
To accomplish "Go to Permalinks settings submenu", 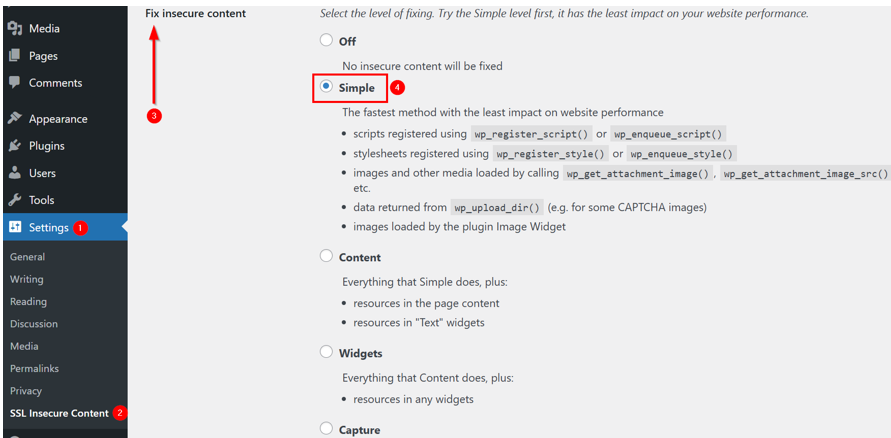I will pyautogui.click(x=34, y=368).
